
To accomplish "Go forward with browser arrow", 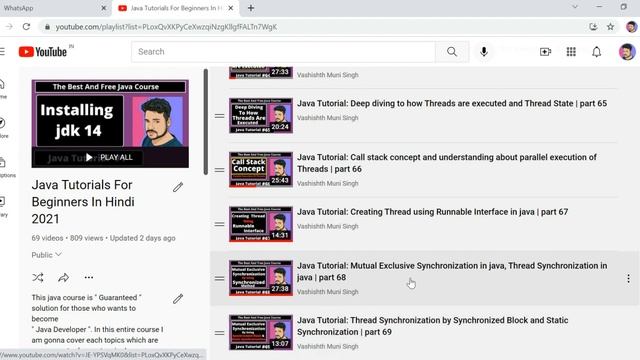I will 9,27.
